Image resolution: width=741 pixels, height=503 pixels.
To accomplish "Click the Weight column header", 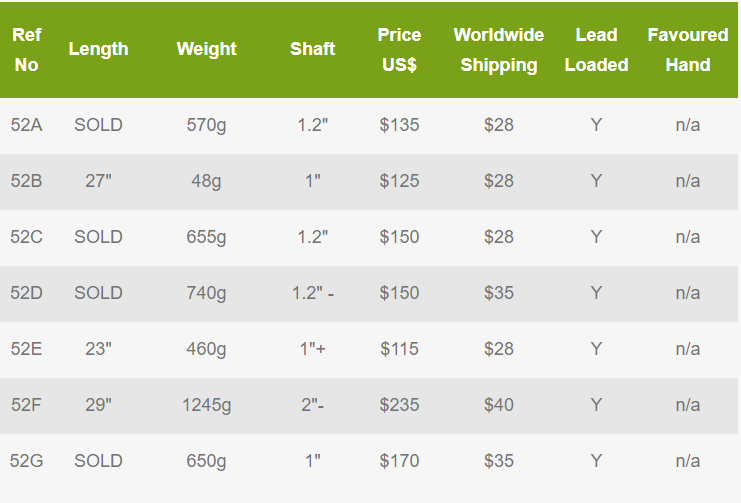I will pyautogui.click(x=207, y=49).
